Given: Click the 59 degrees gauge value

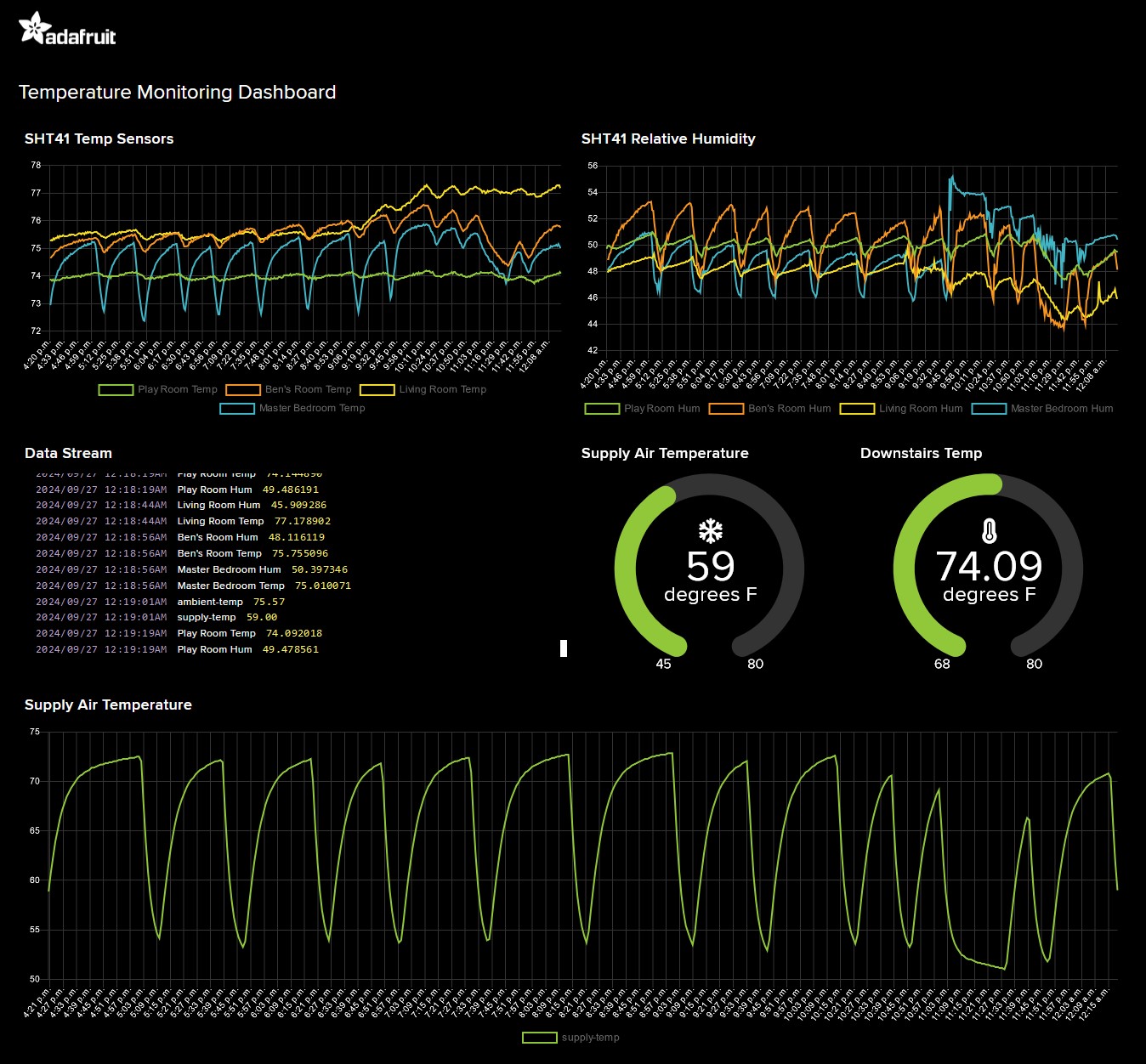Looking at the screenshot, I should [x=711, y=566].
